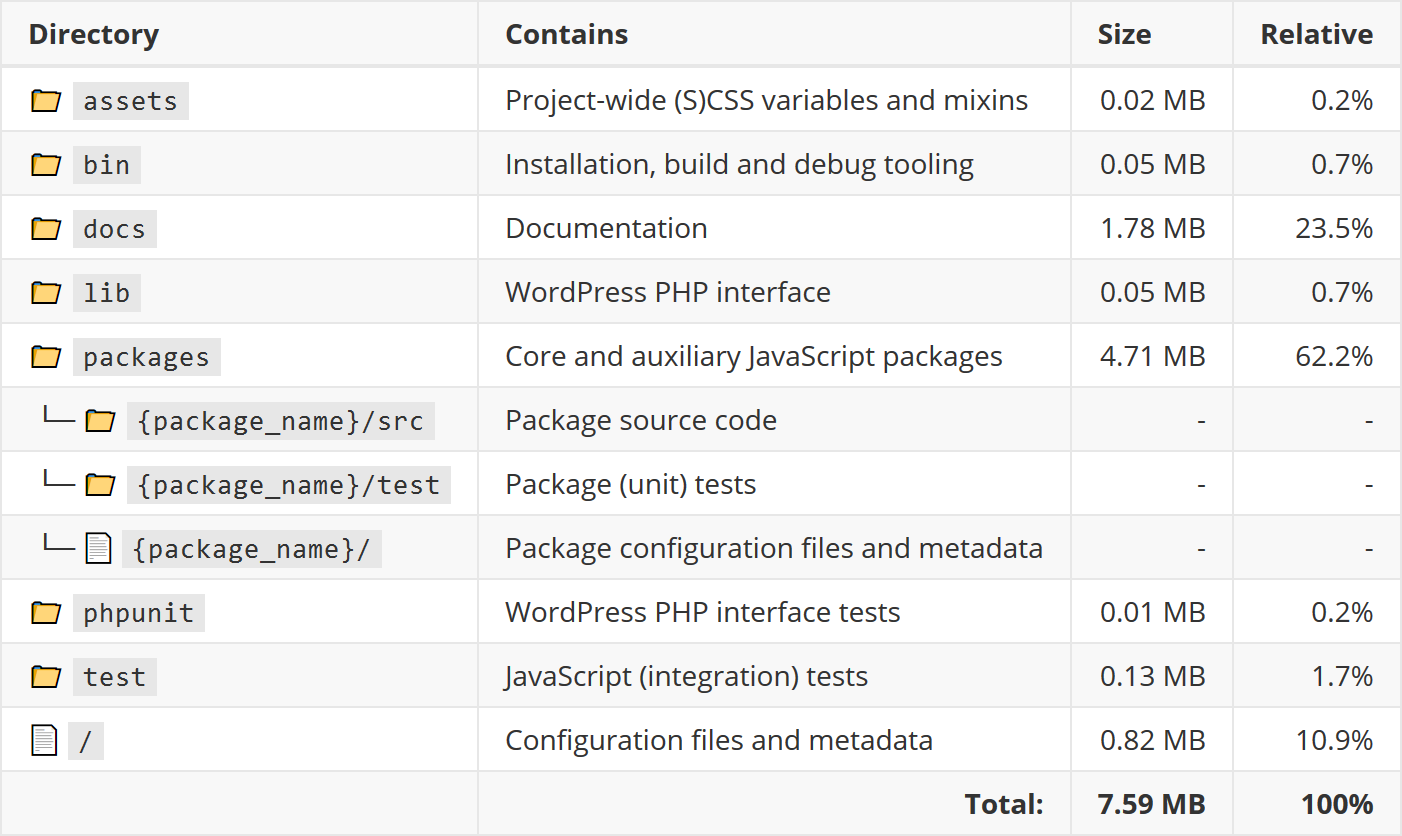Click the file icon beside the root / entry
Viewport: 1402px width, 836px height.
44,740
